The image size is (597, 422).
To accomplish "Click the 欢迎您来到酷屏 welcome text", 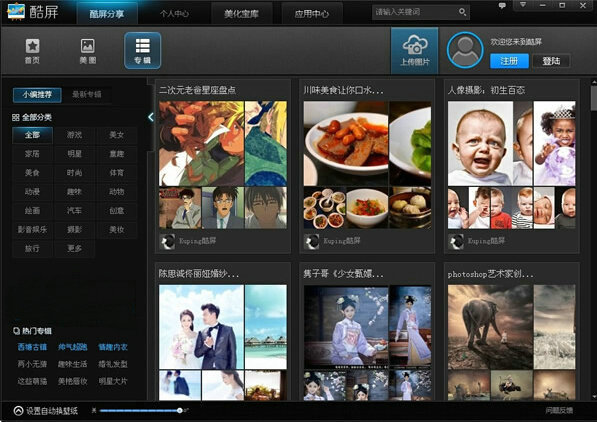I will tap(516, 42).
